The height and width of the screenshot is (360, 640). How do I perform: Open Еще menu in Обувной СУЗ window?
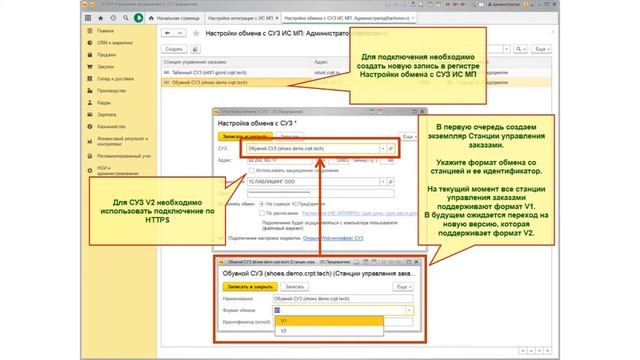point(403,287)
